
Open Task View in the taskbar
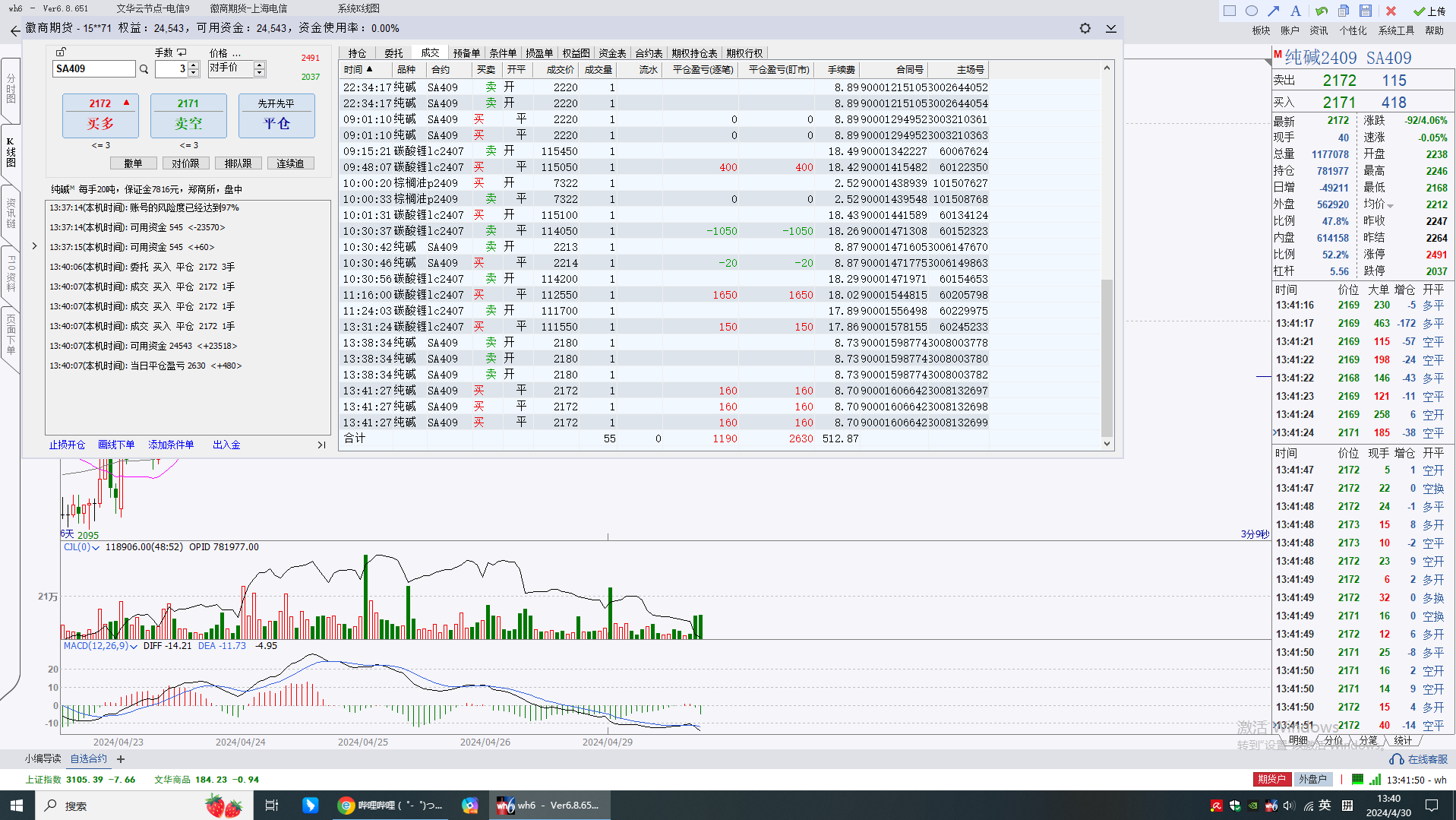click(x=271, y=805)
